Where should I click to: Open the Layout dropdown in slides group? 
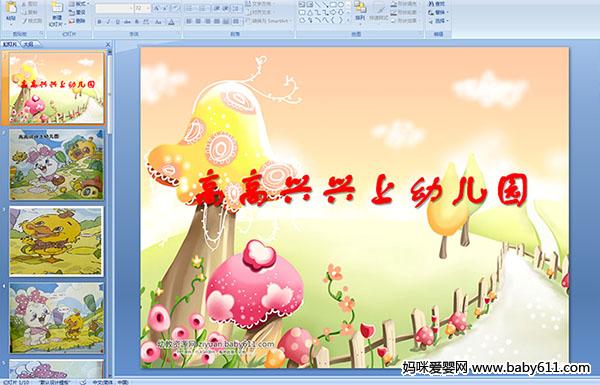click(x=79, y=4)
